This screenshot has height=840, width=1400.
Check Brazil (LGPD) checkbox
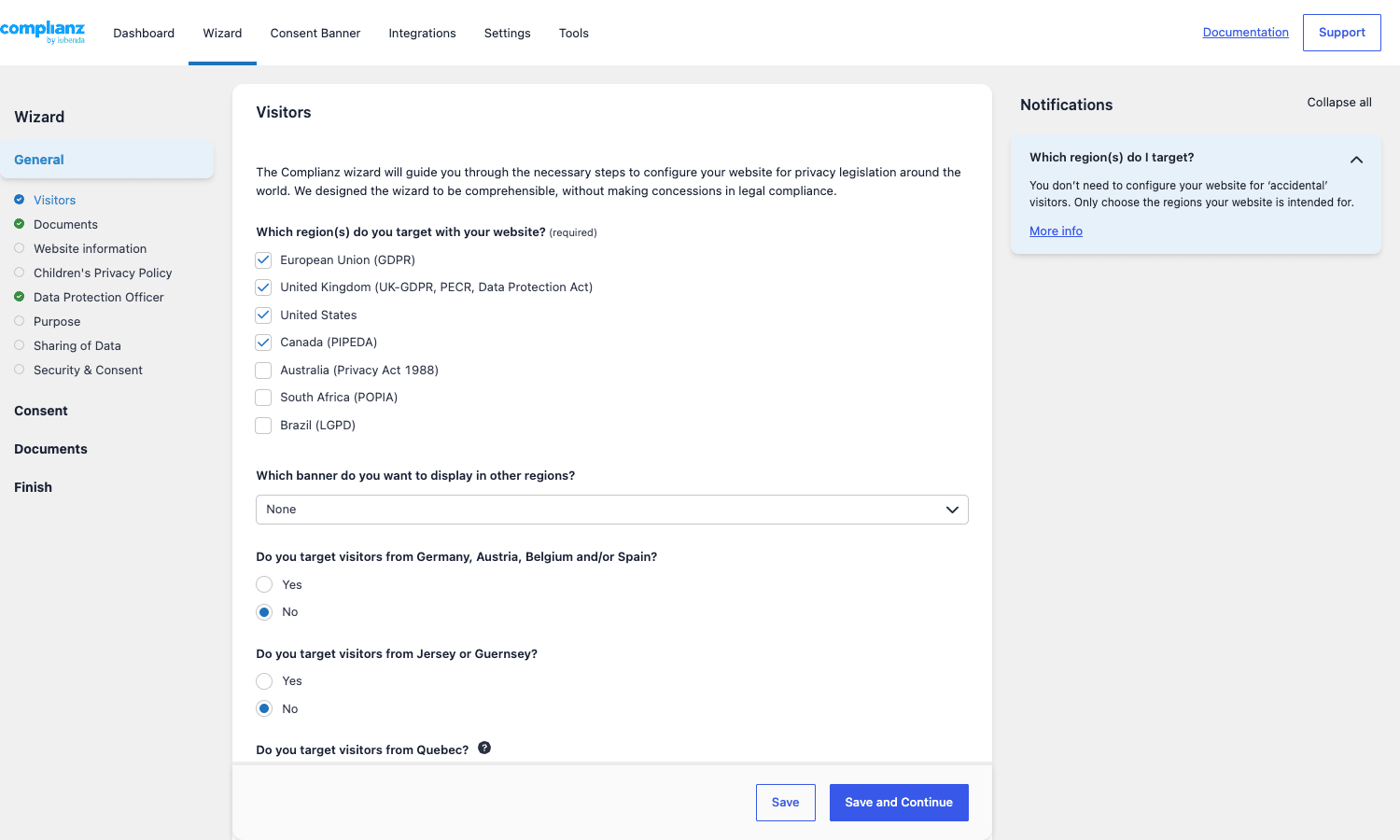click(263, 425)
